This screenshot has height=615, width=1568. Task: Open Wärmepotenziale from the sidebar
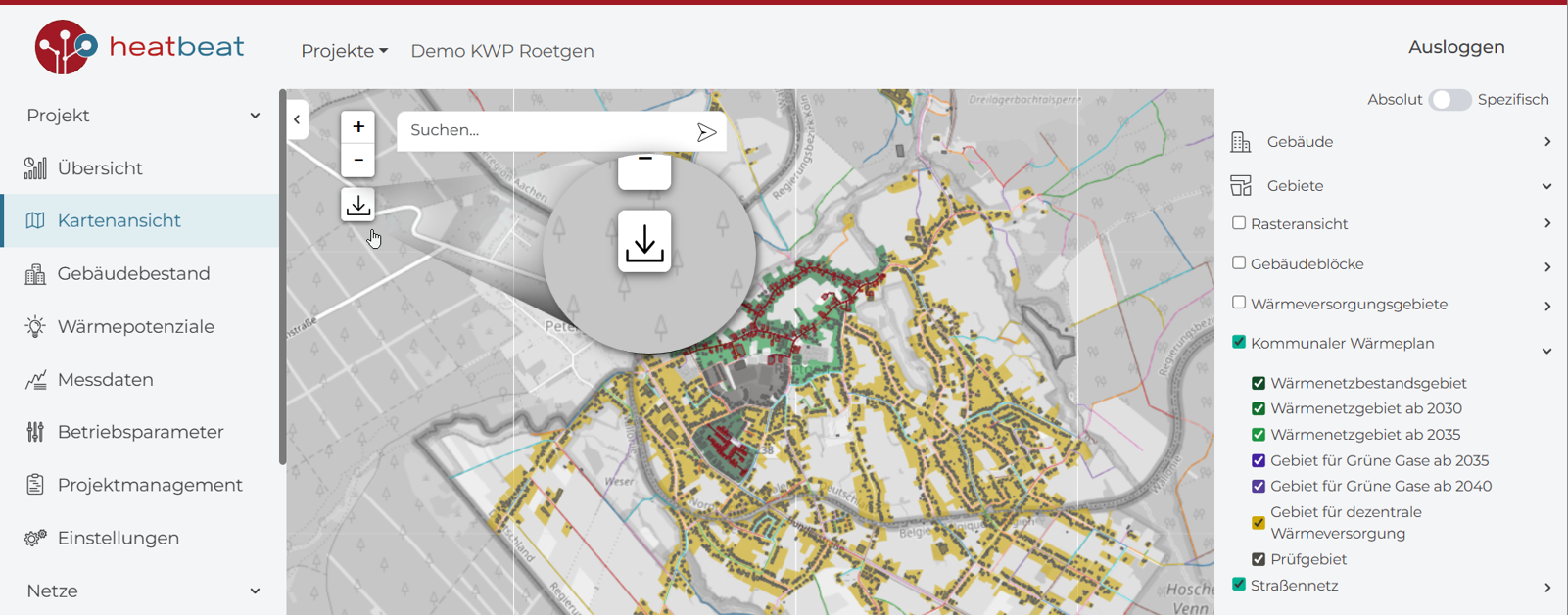coord(135,327)
